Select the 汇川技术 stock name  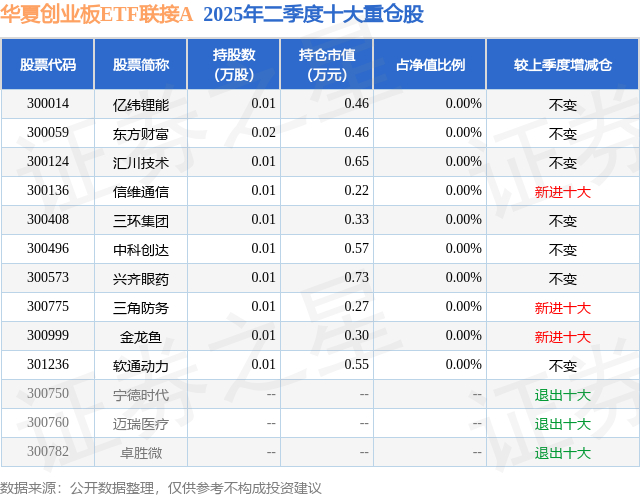click(141, 163)
